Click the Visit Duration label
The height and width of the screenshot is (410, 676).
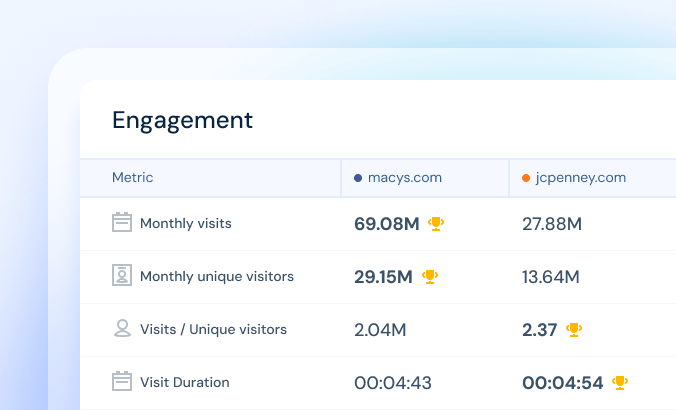click(x=185, y=382)
